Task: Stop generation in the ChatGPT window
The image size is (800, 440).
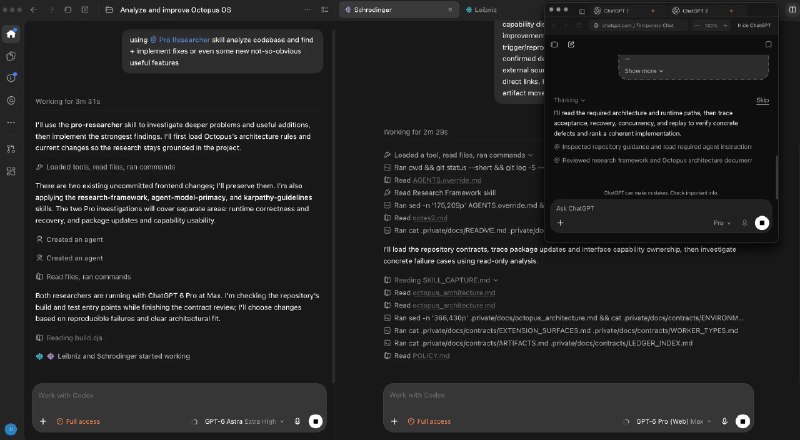Action: coord(762,223)
